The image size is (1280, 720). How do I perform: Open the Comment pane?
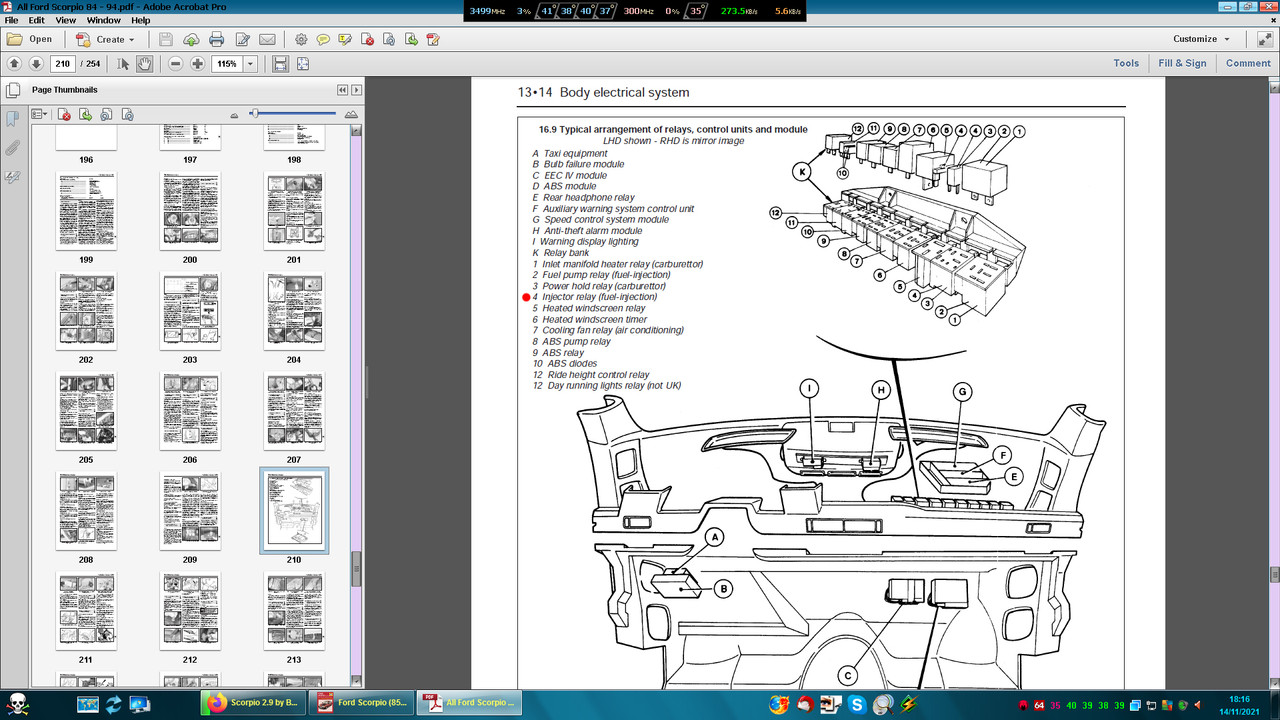tap(1248, 63)
